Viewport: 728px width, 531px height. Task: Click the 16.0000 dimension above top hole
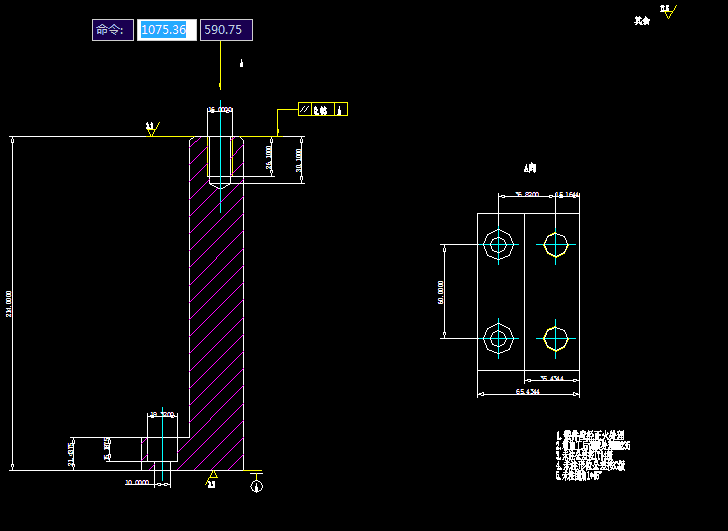[220, 110]
